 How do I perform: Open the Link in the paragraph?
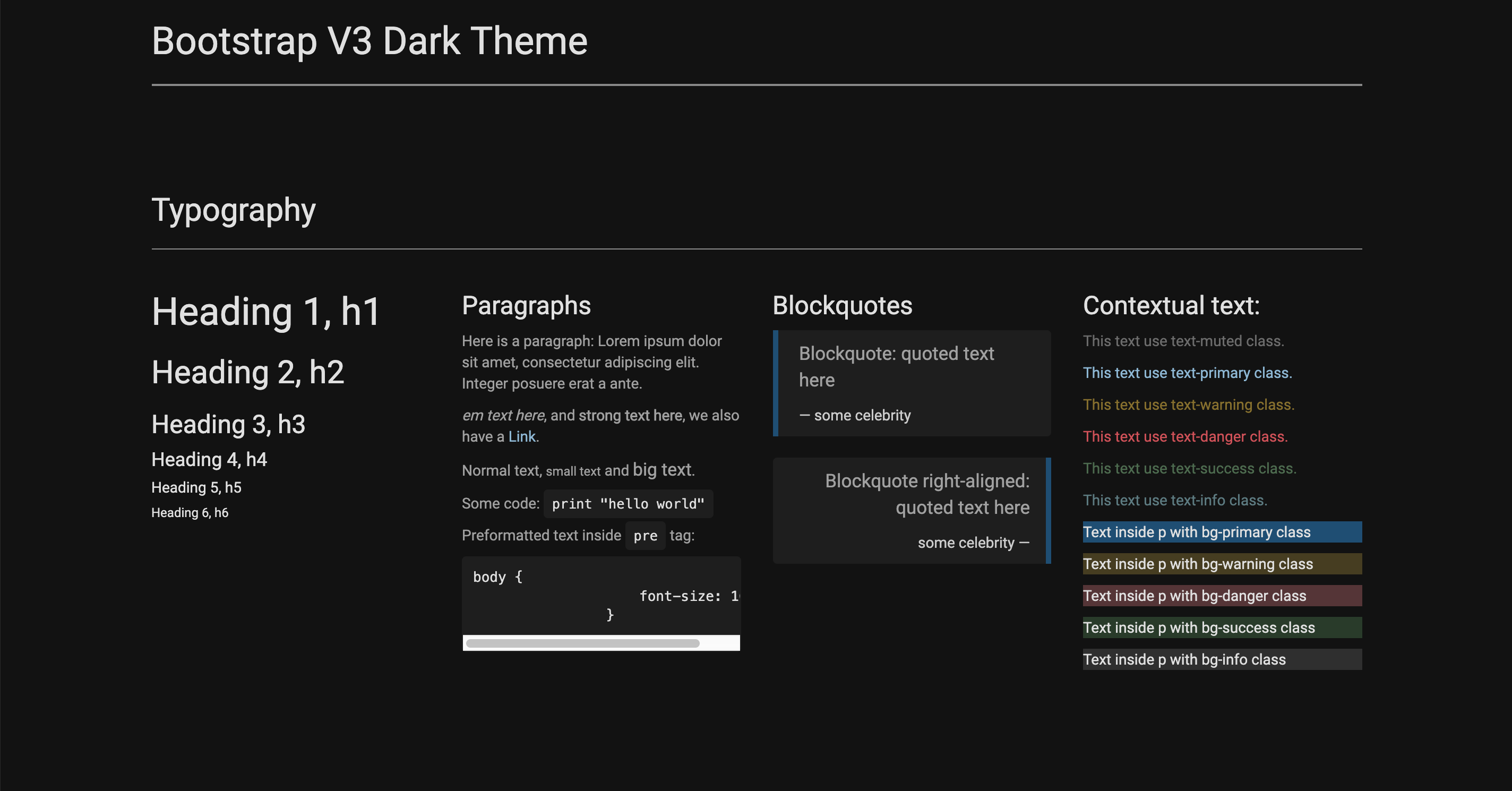point(522,436)
